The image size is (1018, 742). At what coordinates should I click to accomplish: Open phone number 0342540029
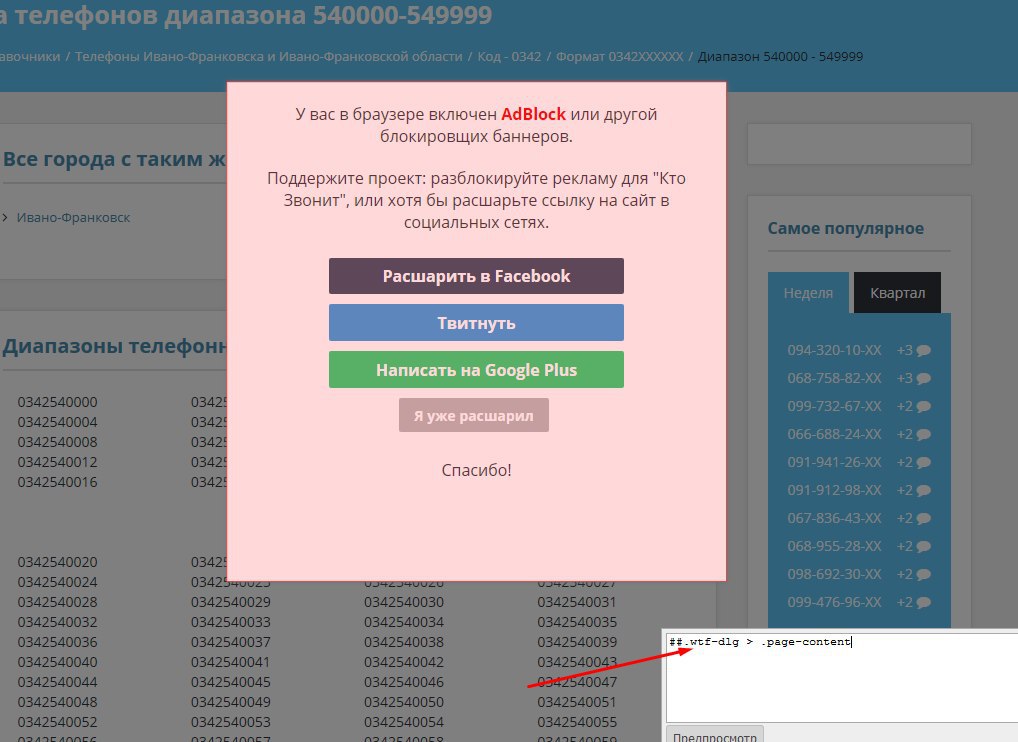click(230, 602)
